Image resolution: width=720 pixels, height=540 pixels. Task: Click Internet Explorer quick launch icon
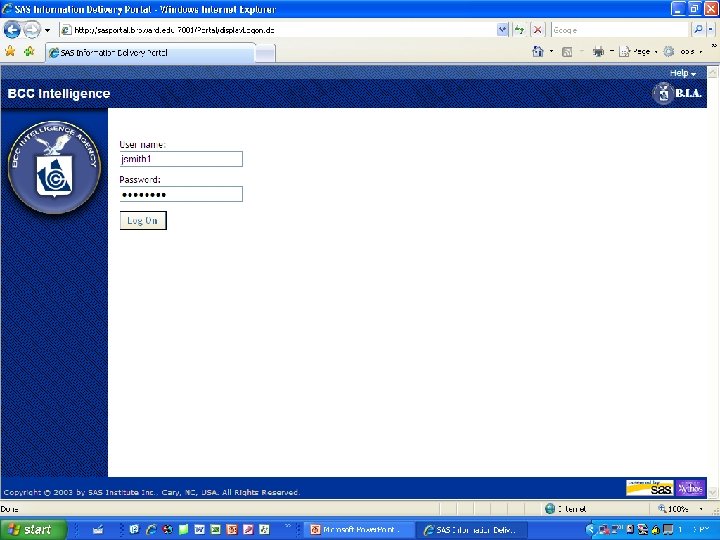(x=151, y=529)
